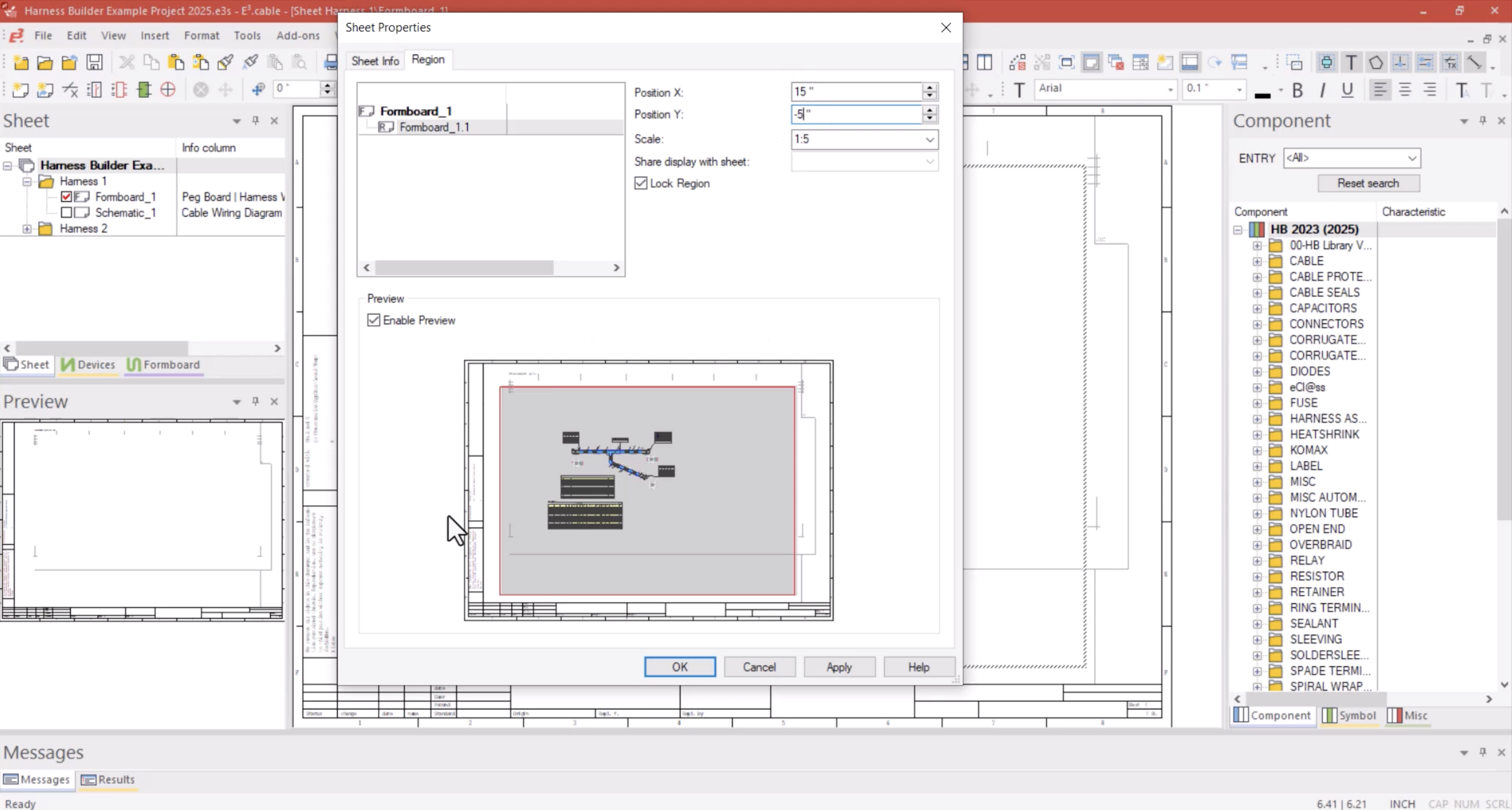Open the Add-ons menu
Image resolution: width=1512 pixels, height=810 pixels.
pos(298,35)
